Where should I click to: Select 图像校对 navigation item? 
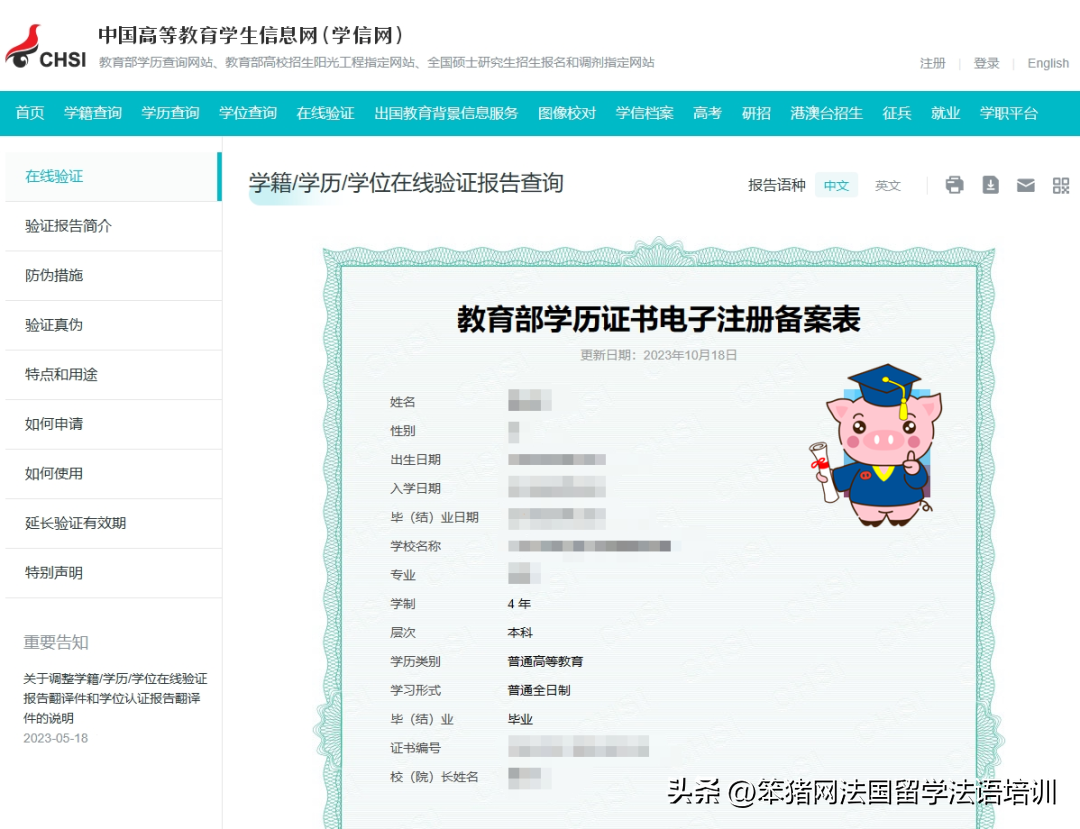[567, 113]
